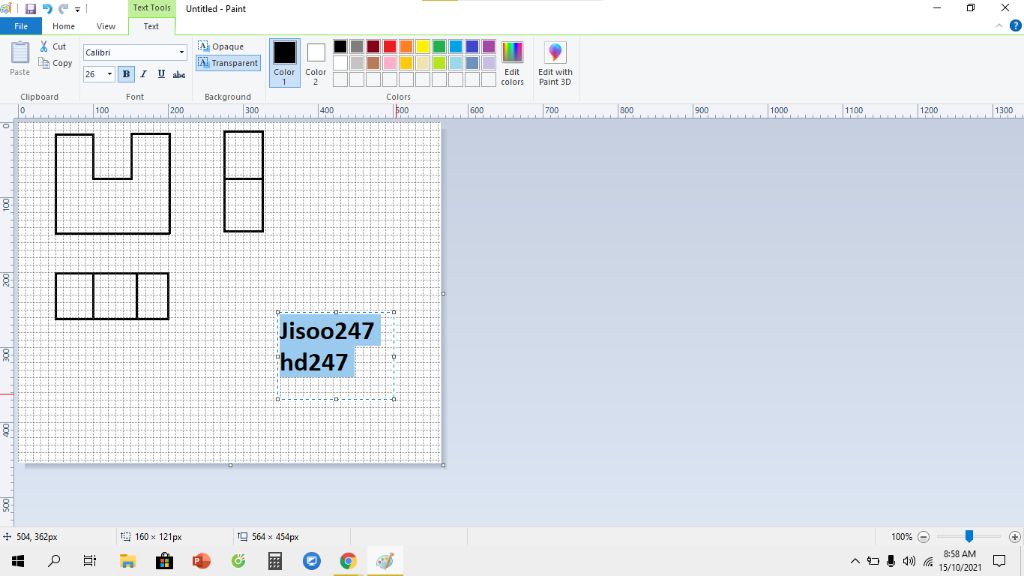Show hidden system tray icons
Image resolution: width=1024 pixels, height=576 pixels.
[x=855, y=561]
